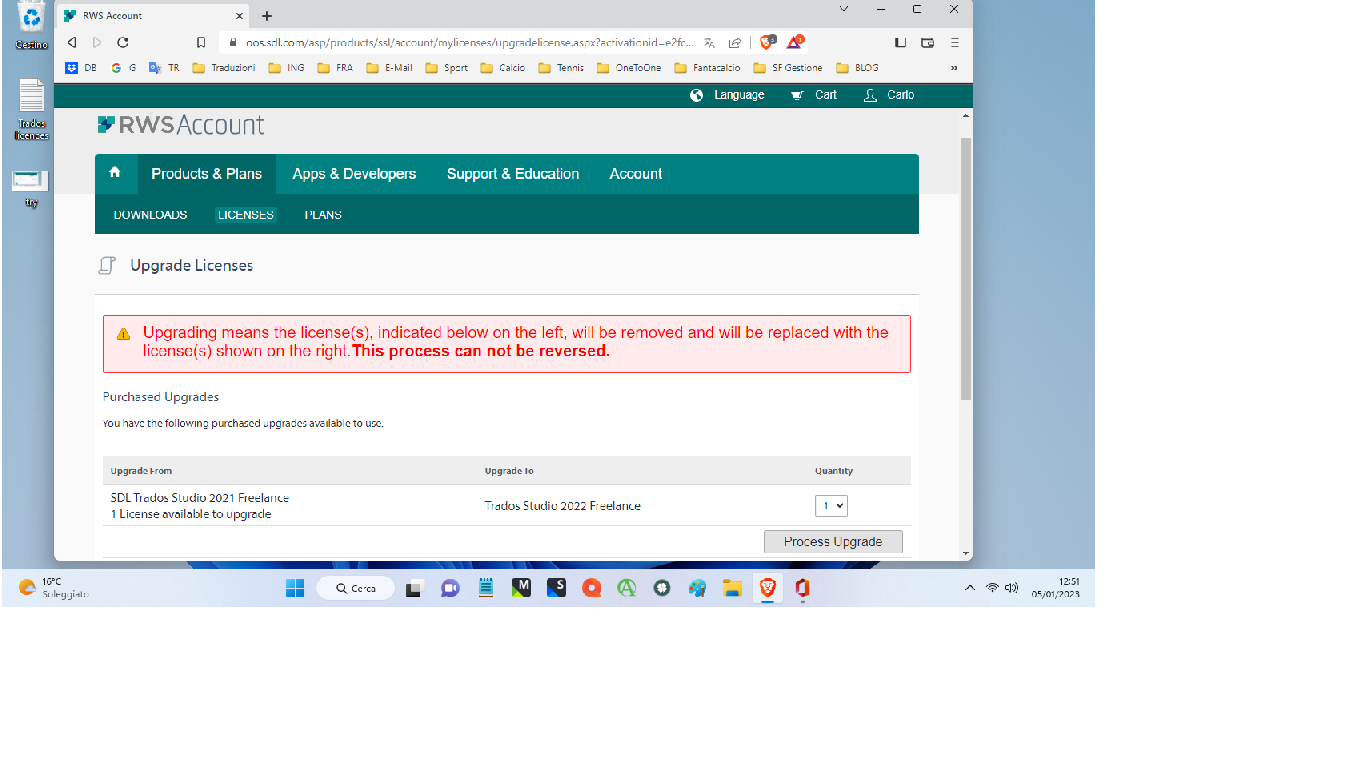The width and height of the screenshot is (1366, 768).
Task: Click the RWS Account logo
Action: (181, 124)
